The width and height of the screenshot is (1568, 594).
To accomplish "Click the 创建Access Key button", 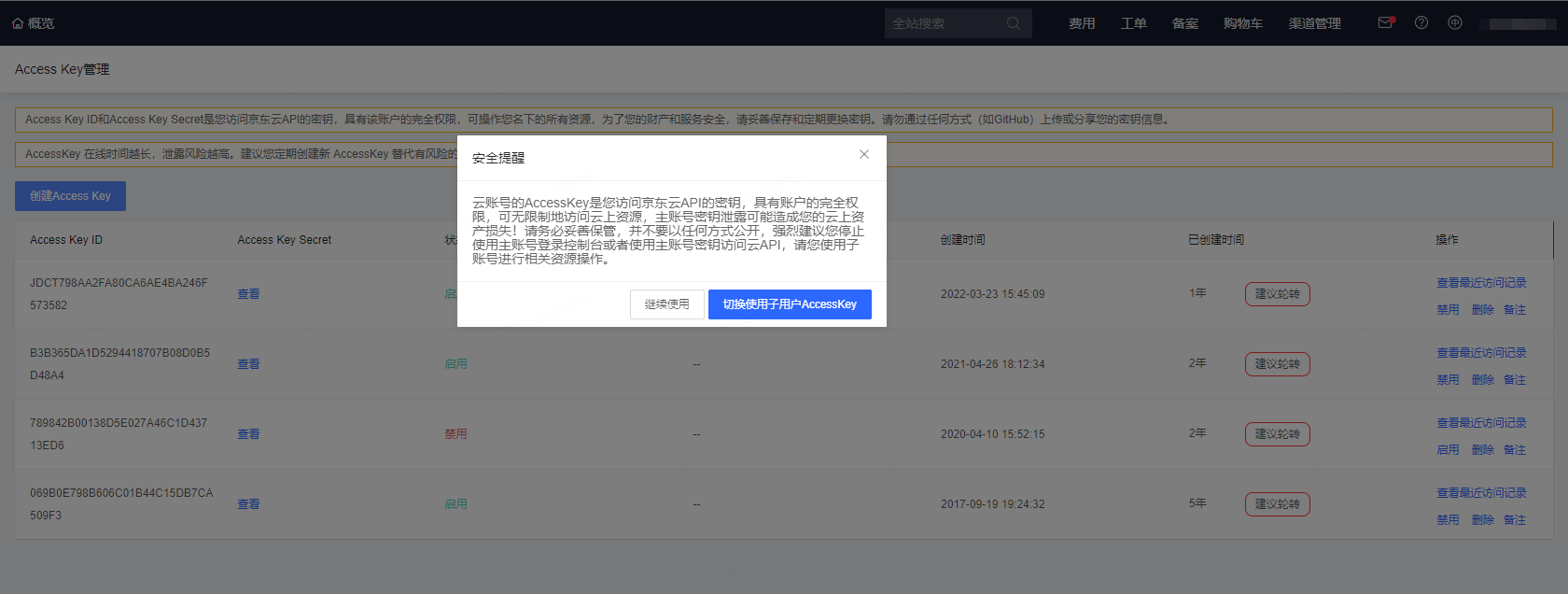I will (x=70, y=196).
